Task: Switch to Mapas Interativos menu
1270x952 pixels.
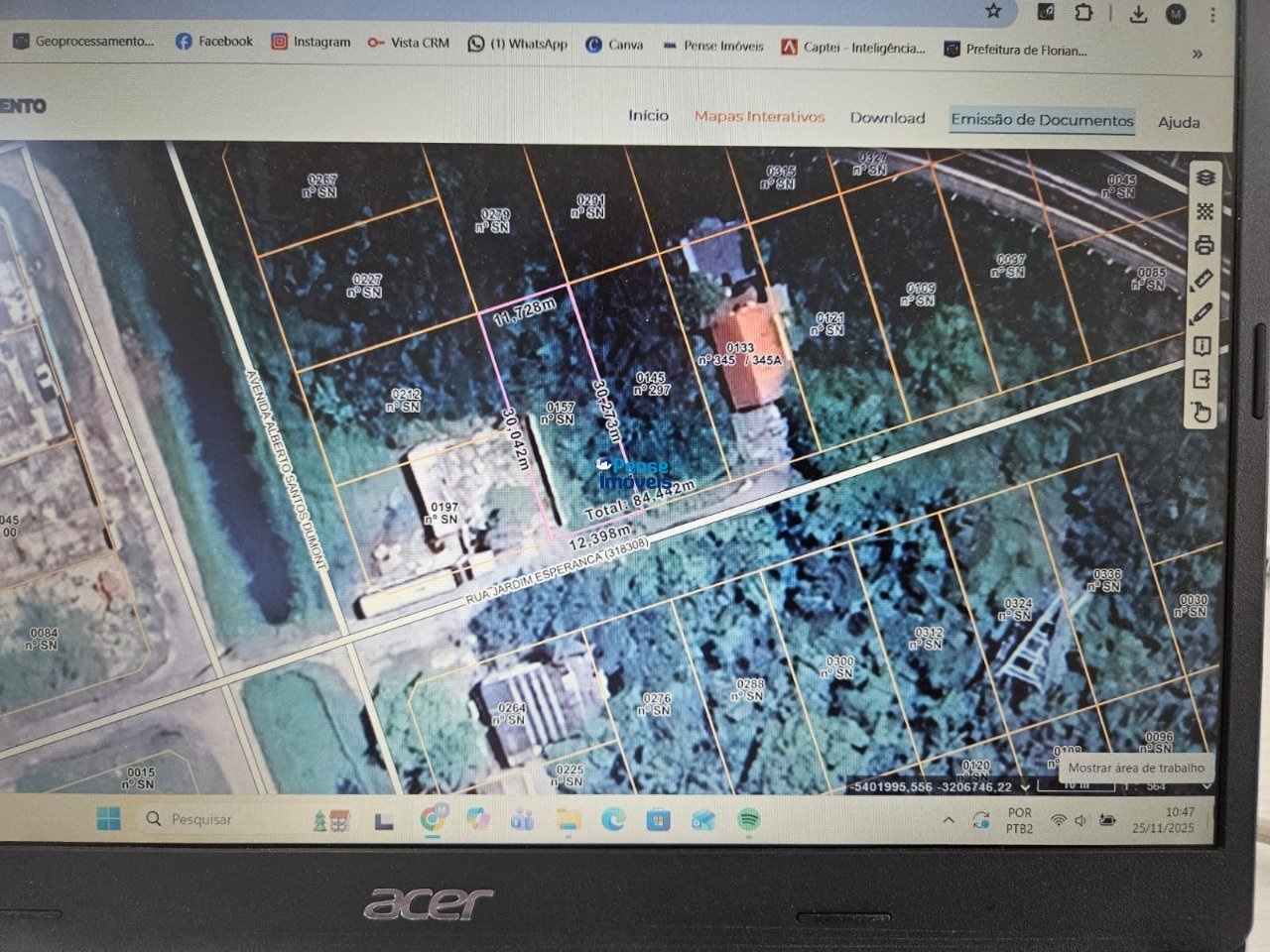Action: click(x=760, y=117)
